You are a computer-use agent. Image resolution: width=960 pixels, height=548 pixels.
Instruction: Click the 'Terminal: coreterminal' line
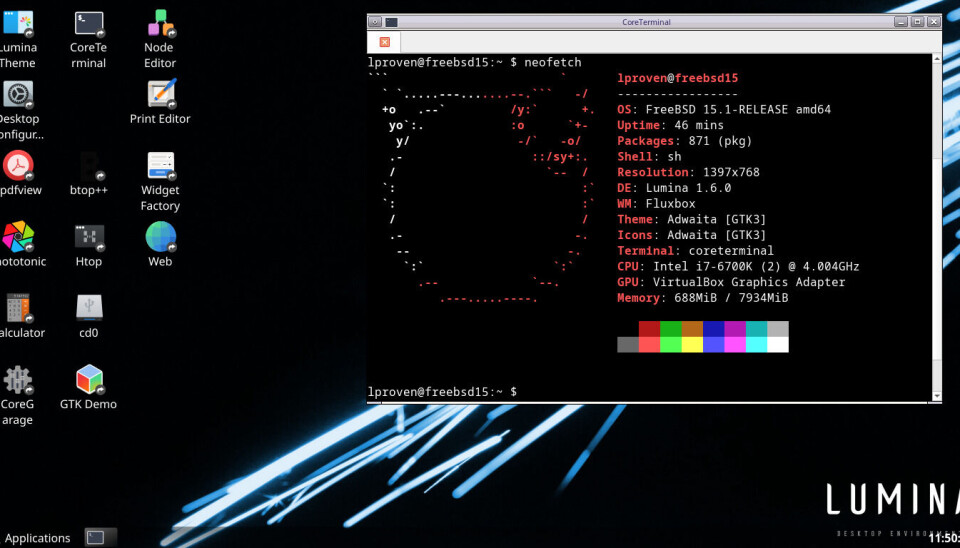coord(696,250)
